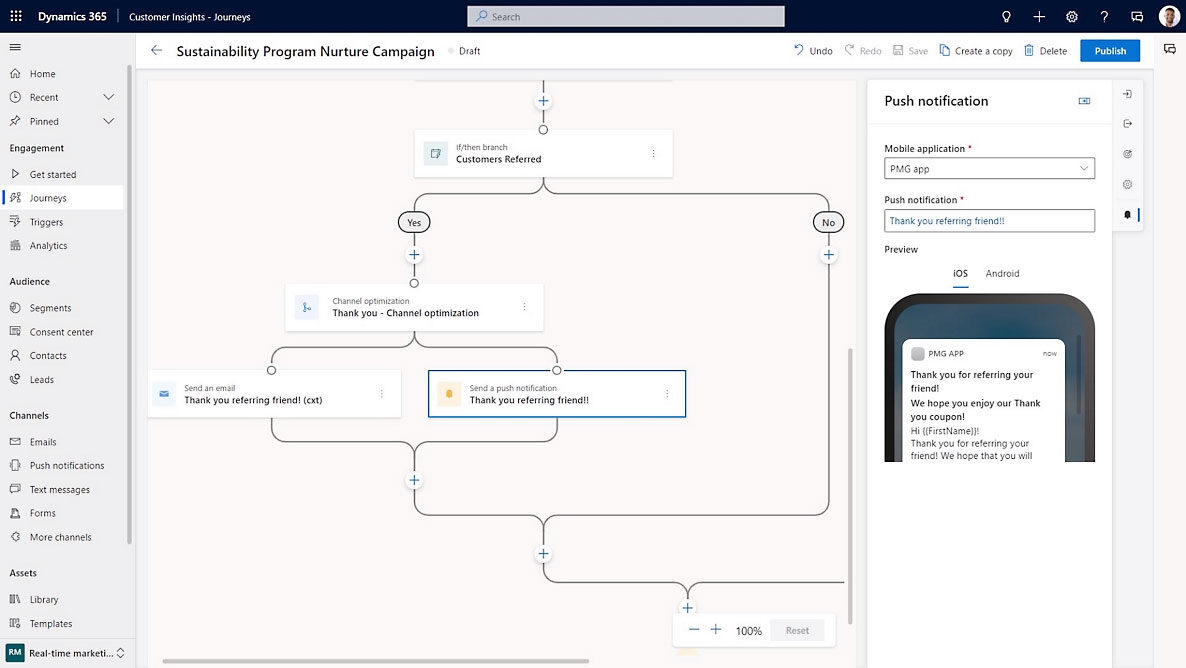Viewport: 1186px width, 668px height.
Task: Click the back arrow beside the campaign title
Action: click(156, 51)
